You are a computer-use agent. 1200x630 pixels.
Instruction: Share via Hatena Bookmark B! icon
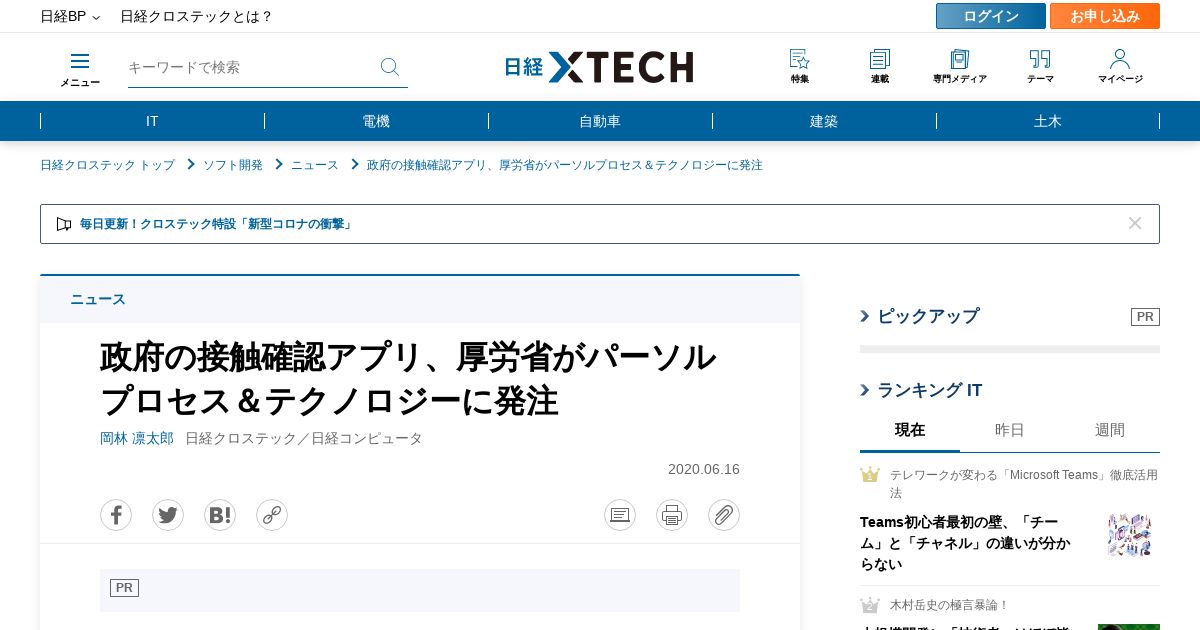[x=220, y=515]
